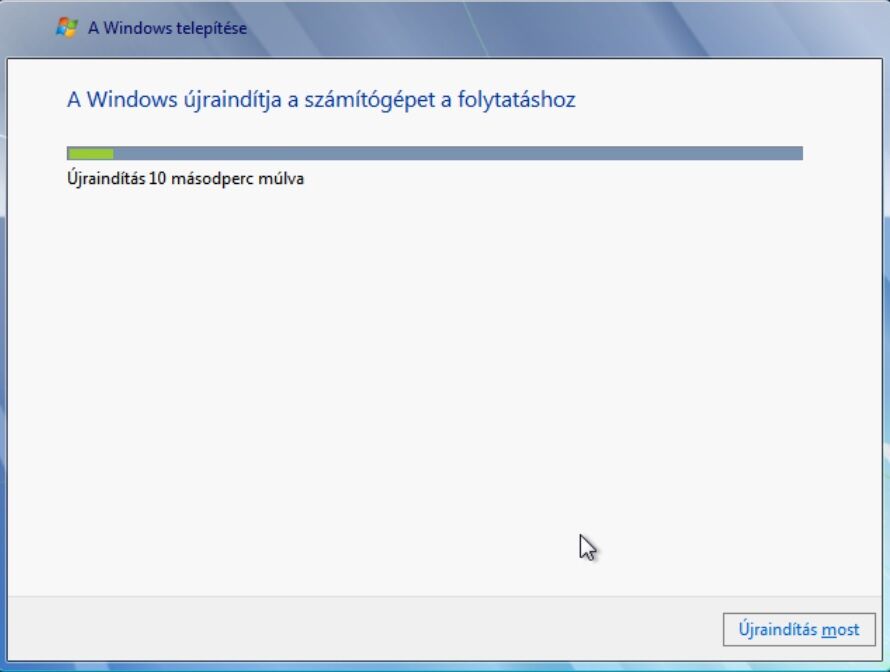Click the 'Újraindítás most' button
The width and height of the screenshot is (890, 672).
799,629
